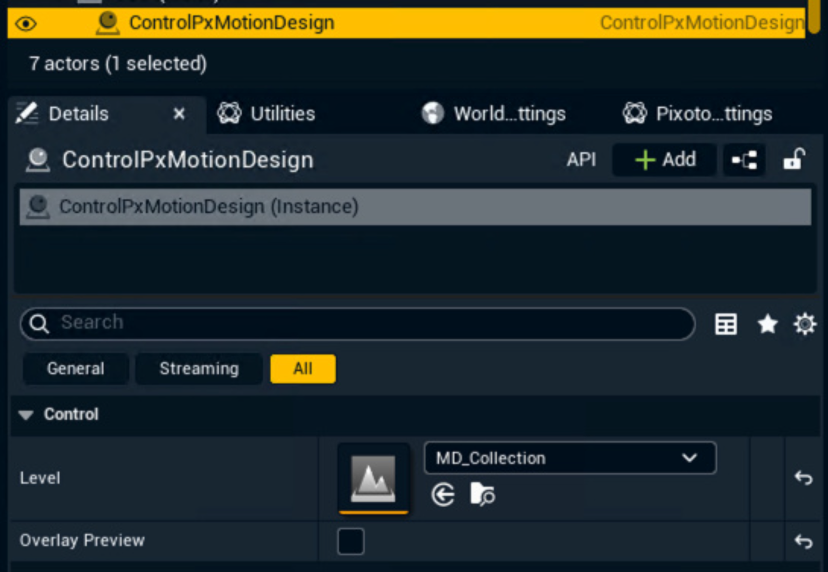The height and width of the screenshot is (572, 828).
Task: Open the MD_Collection level dropdown
Action: point(569,458)
